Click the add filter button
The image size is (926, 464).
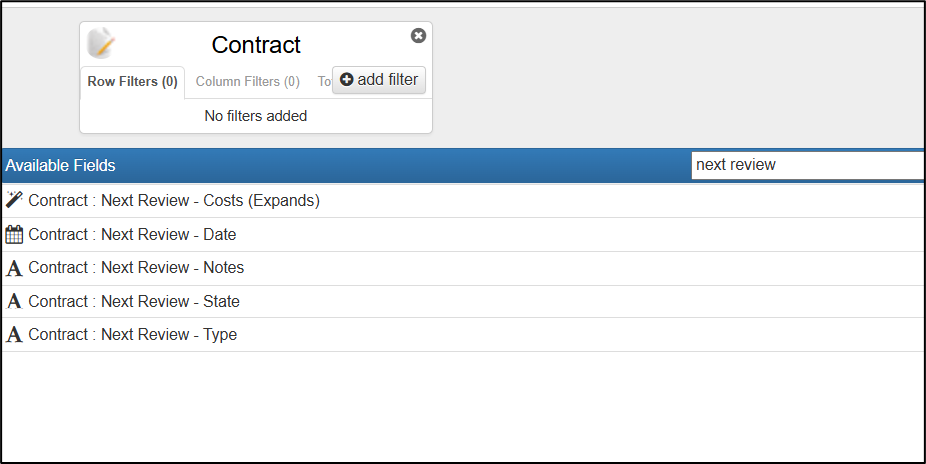(379, 80)
